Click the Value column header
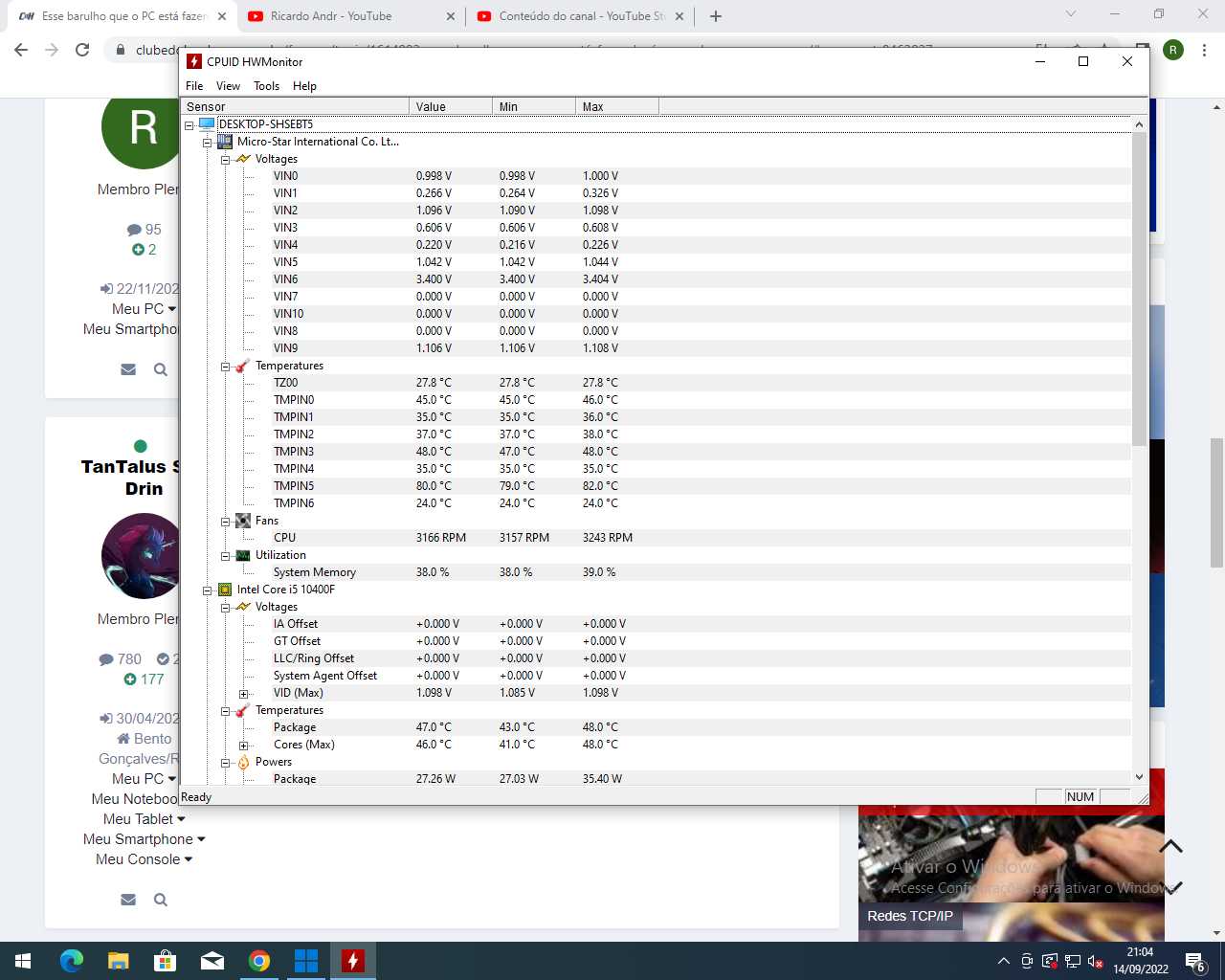1225x980 pixels. (451, 106)
